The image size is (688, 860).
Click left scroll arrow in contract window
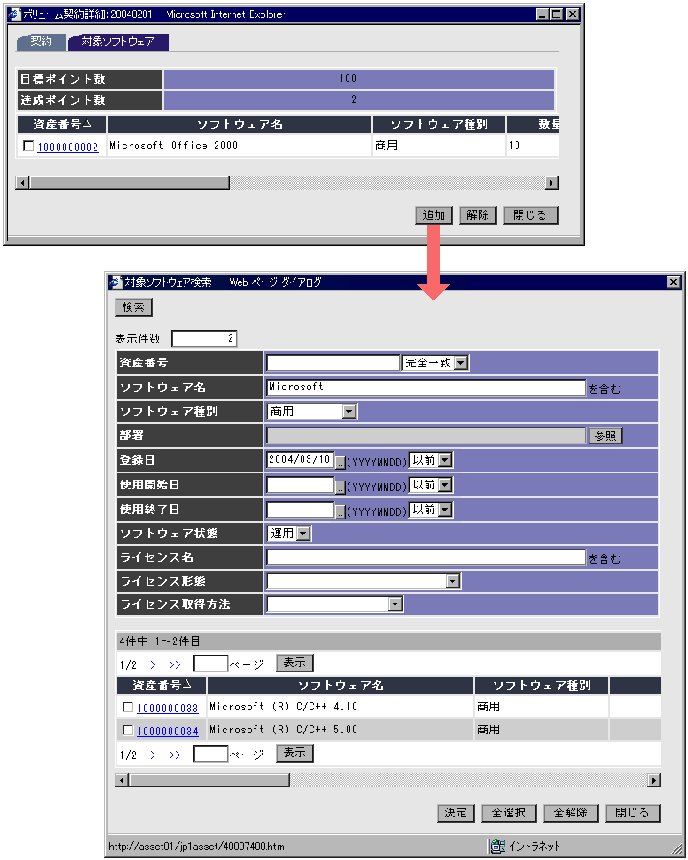(22, 183)
